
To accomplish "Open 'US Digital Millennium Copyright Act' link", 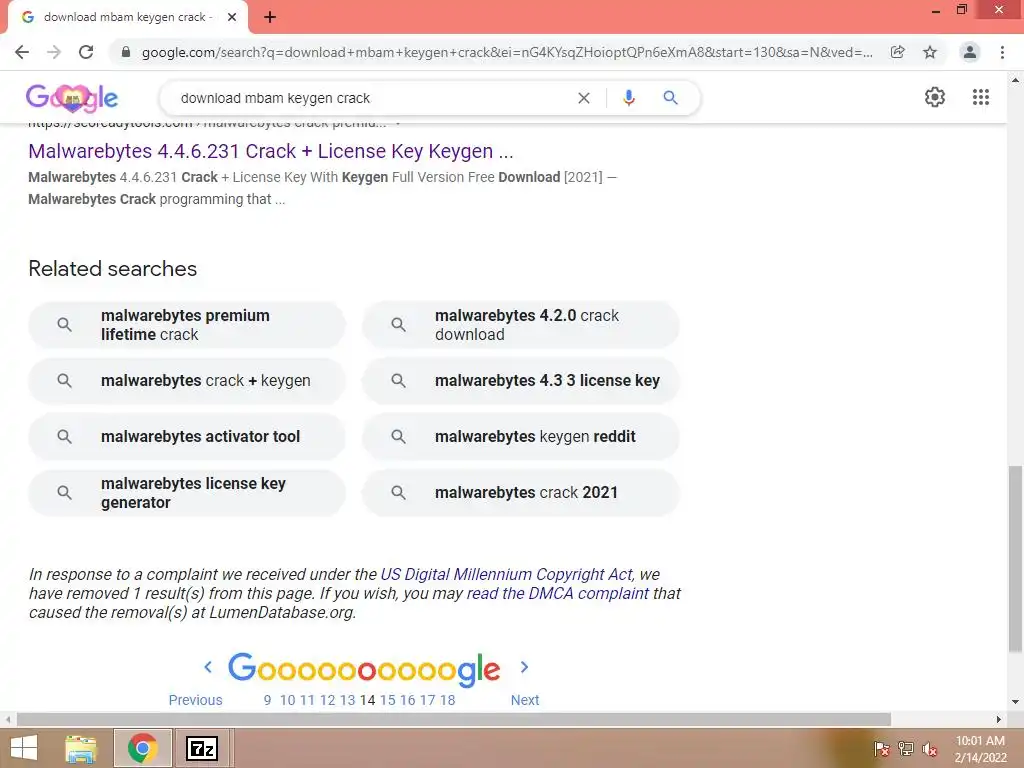I will click(506, 574).
